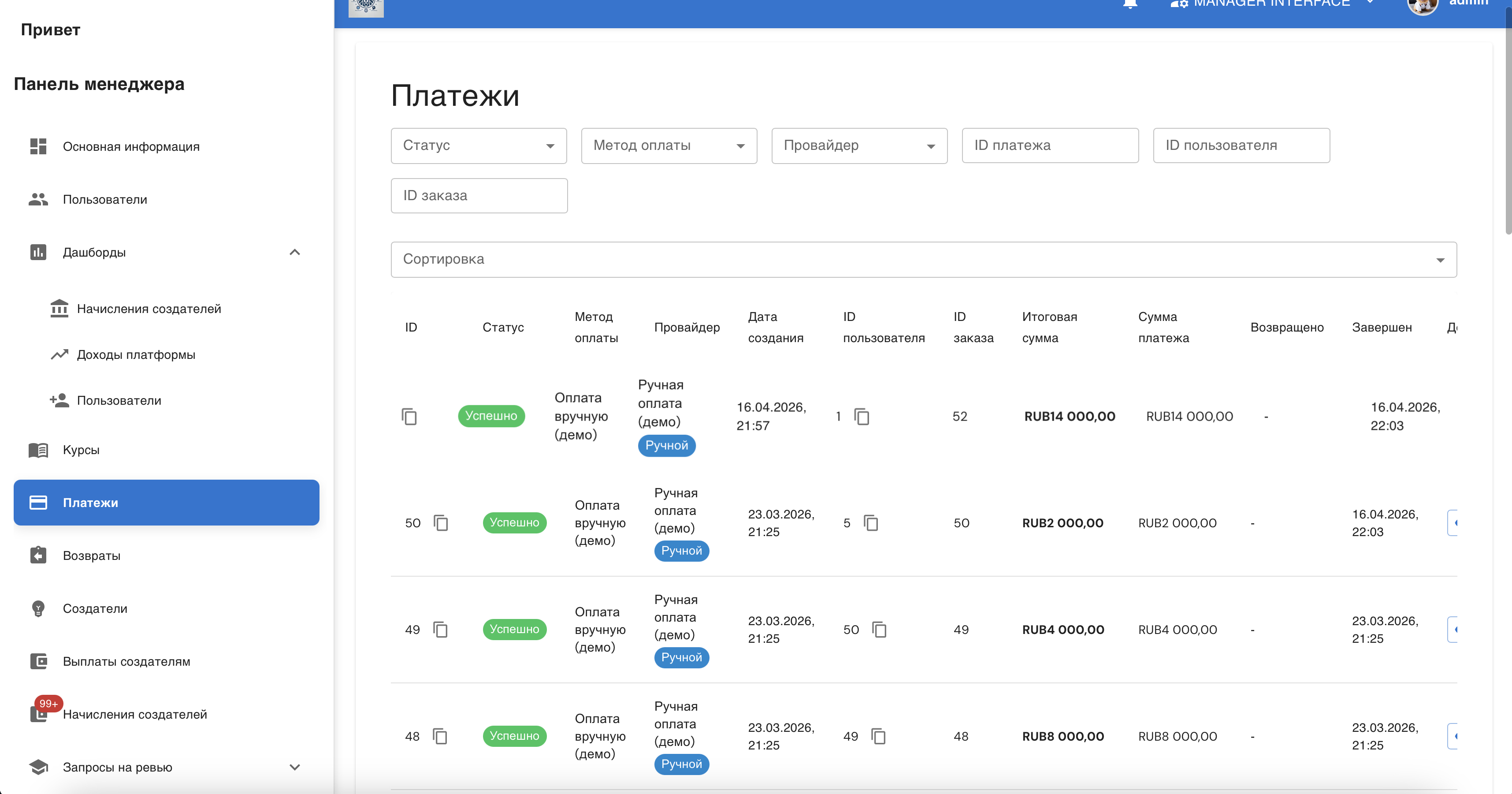Copy payment ID 49 using copy icon

coord(440,630)
